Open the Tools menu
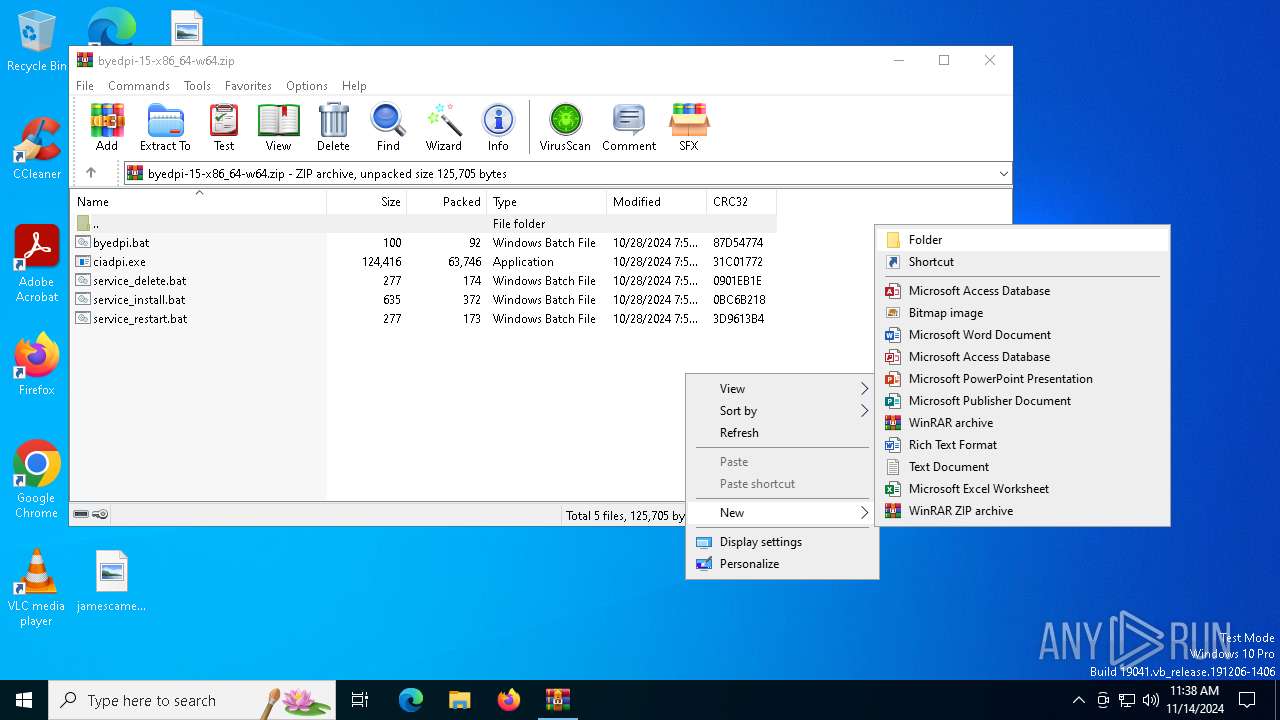The width and height of the screenshot is (1280, 720). click(197, 86)
